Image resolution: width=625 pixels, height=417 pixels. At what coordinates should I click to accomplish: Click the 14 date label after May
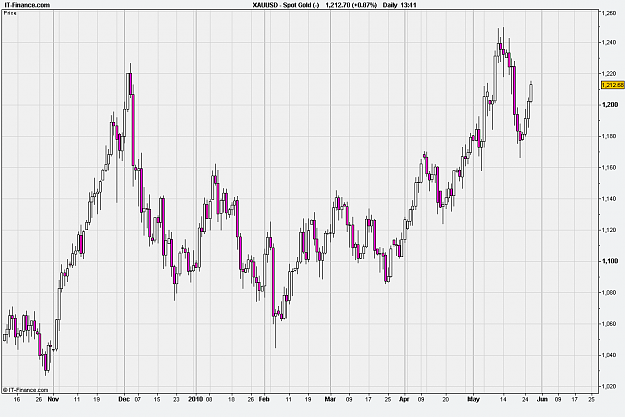coord(503,399)
